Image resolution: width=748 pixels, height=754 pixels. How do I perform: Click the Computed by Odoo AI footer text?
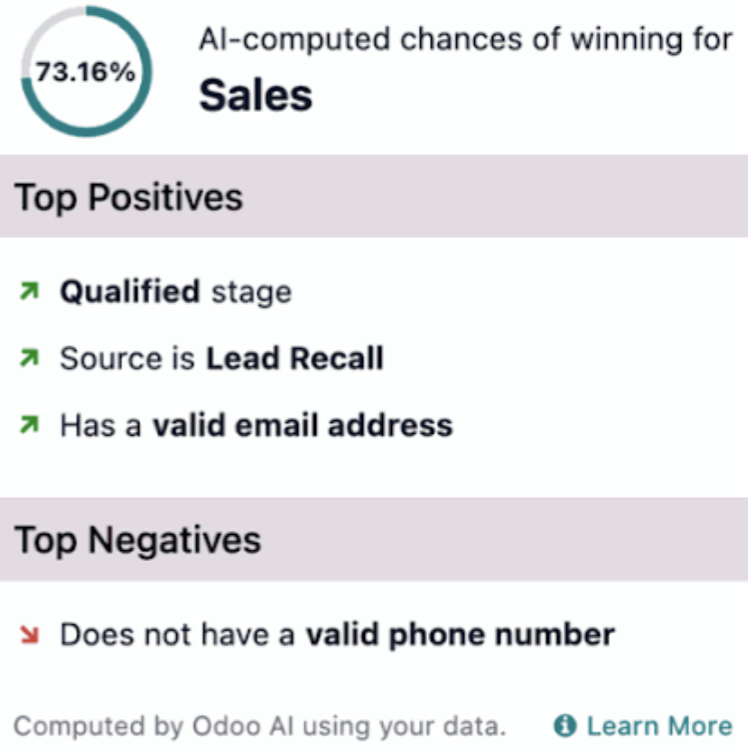[x=260, y=725]
